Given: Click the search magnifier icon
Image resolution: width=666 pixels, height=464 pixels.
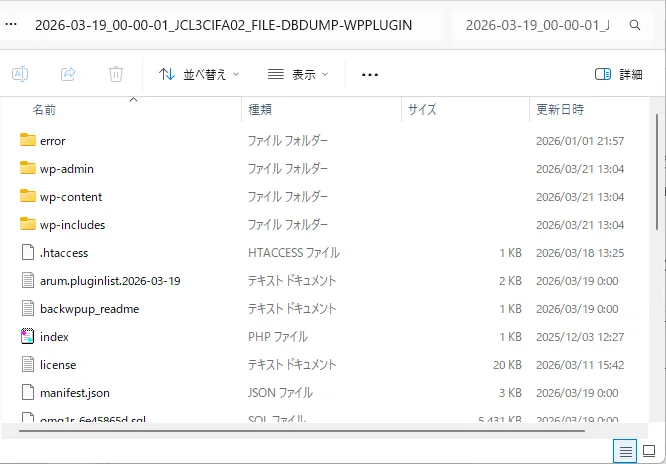Looking at the screenshot, I should coord(635,25).
